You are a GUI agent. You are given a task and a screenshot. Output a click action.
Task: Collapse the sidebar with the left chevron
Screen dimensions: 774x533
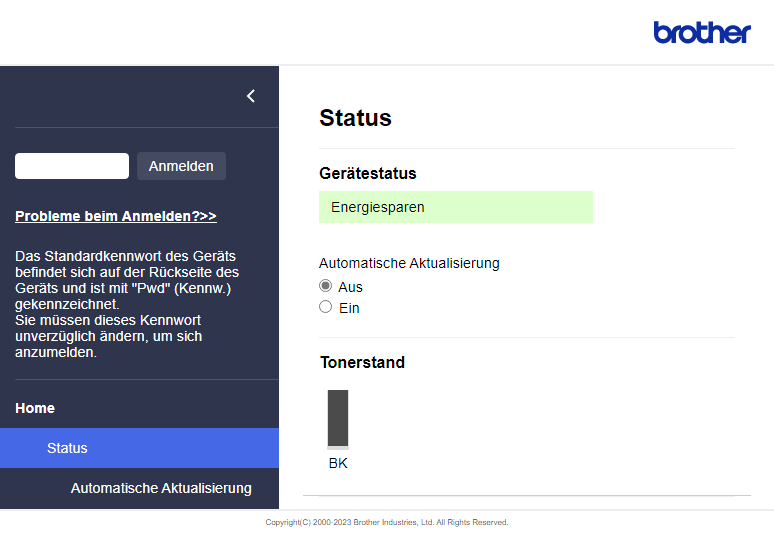[251, 96]
